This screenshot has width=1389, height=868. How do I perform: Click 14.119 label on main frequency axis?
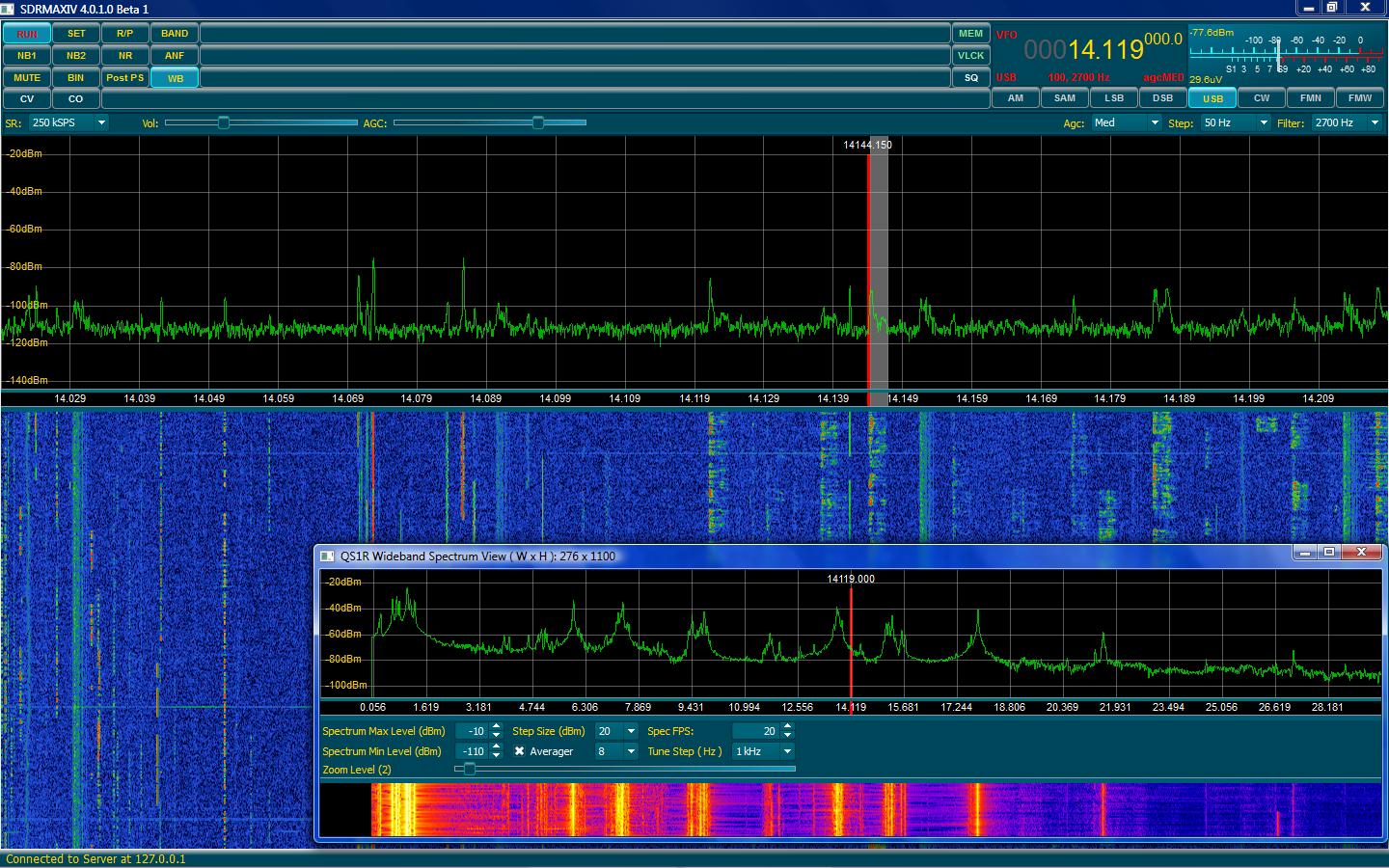coord(694,398)
